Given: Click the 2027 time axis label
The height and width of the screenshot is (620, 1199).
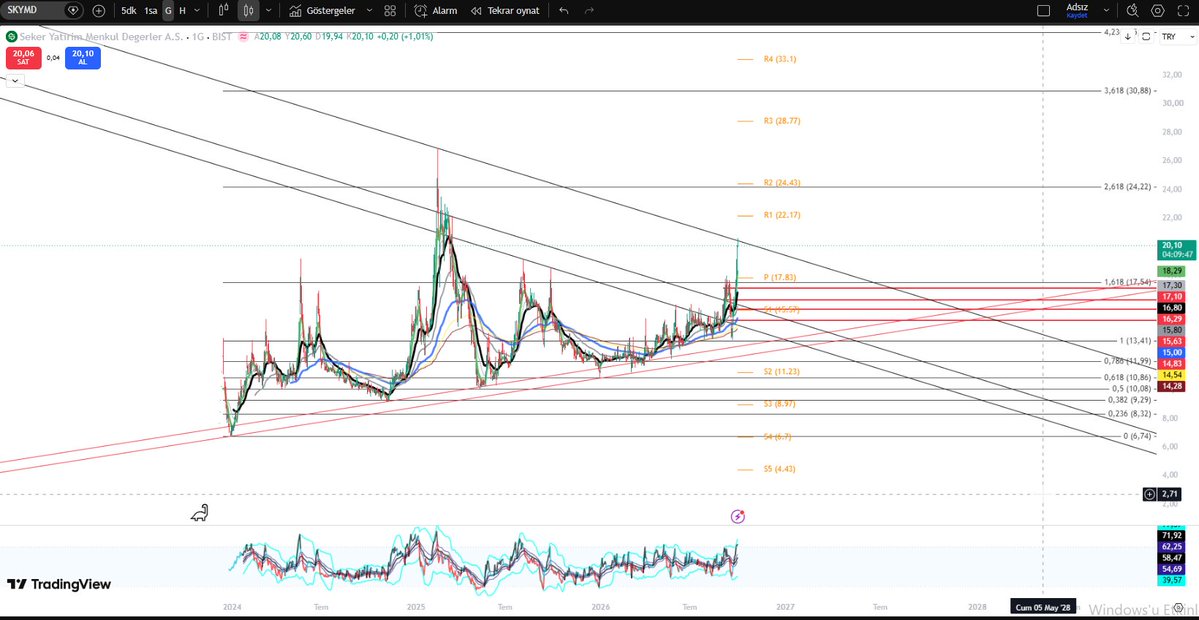Looking at the screenshot, I should coord(785,607).
